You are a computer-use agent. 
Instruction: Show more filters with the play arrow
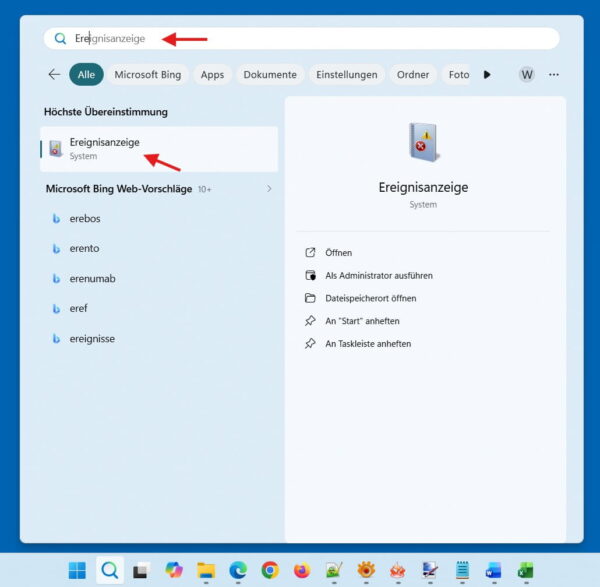pyautogui.click(x=487, y=75)
